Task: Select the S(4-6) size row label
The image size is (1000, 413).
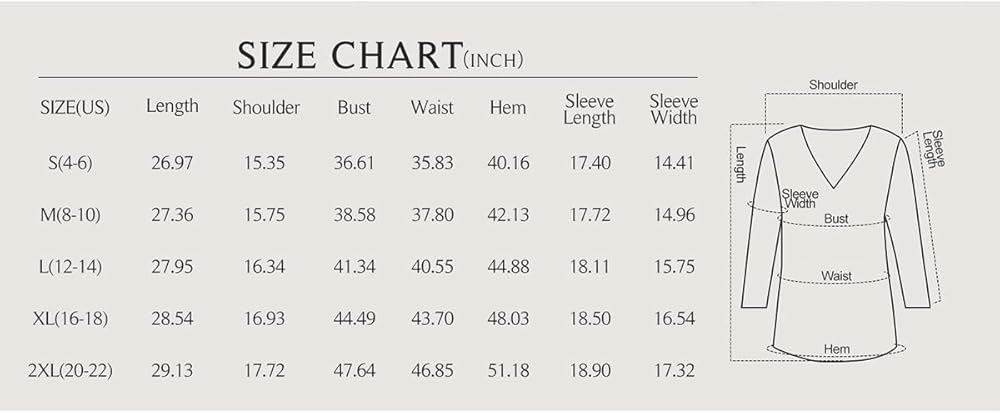Action: tap(71, 163)
